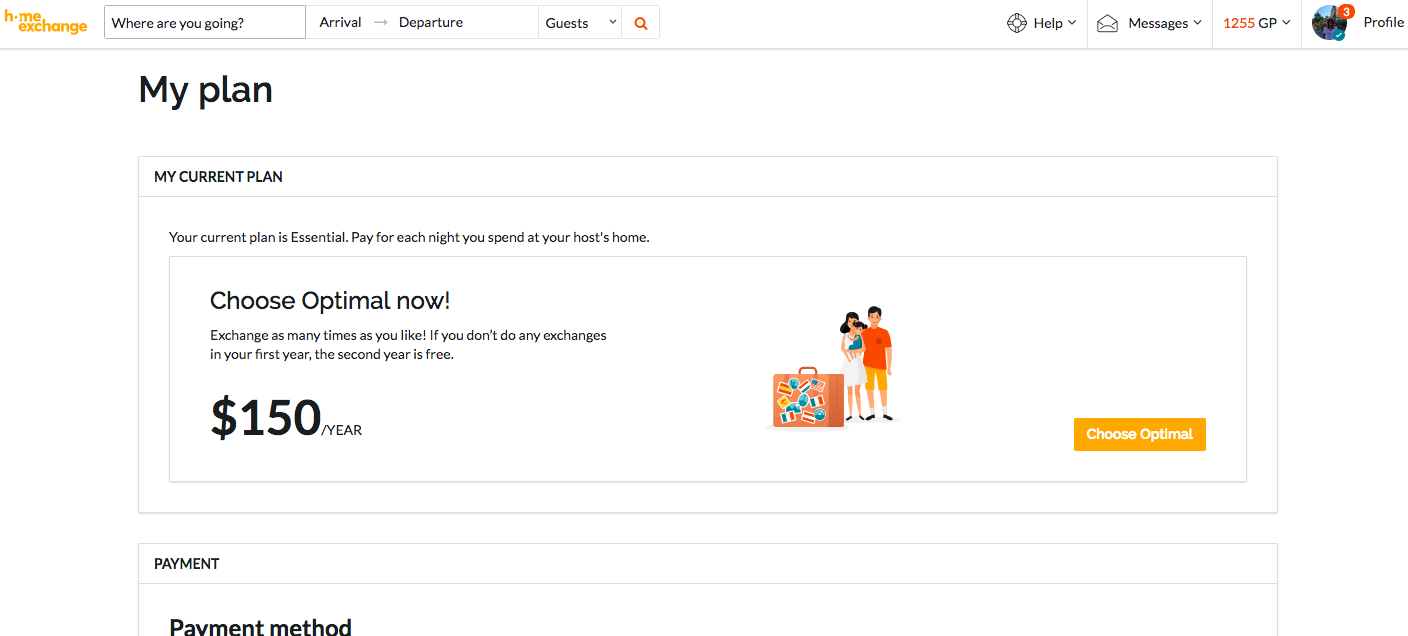Click the Help lifebuoy icon
Viewport: 1408px width, 636px height.
tap(1017, 23)
